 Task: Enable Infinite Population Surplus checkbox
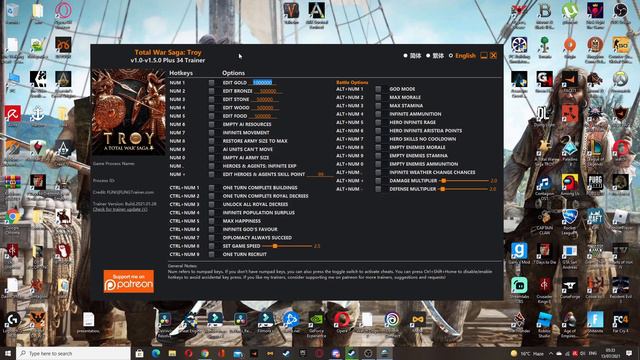(x=211, y=213)
